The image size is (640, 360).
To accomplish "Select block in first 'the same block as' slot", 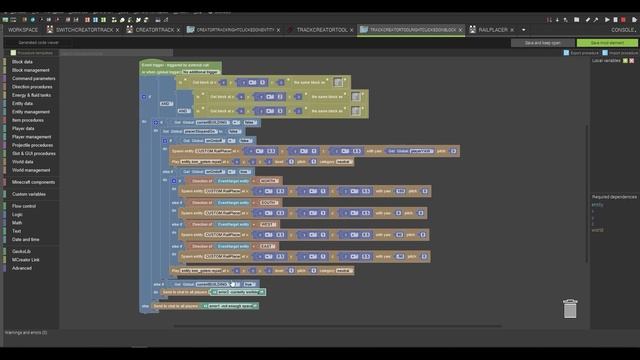I will point(338,82).
